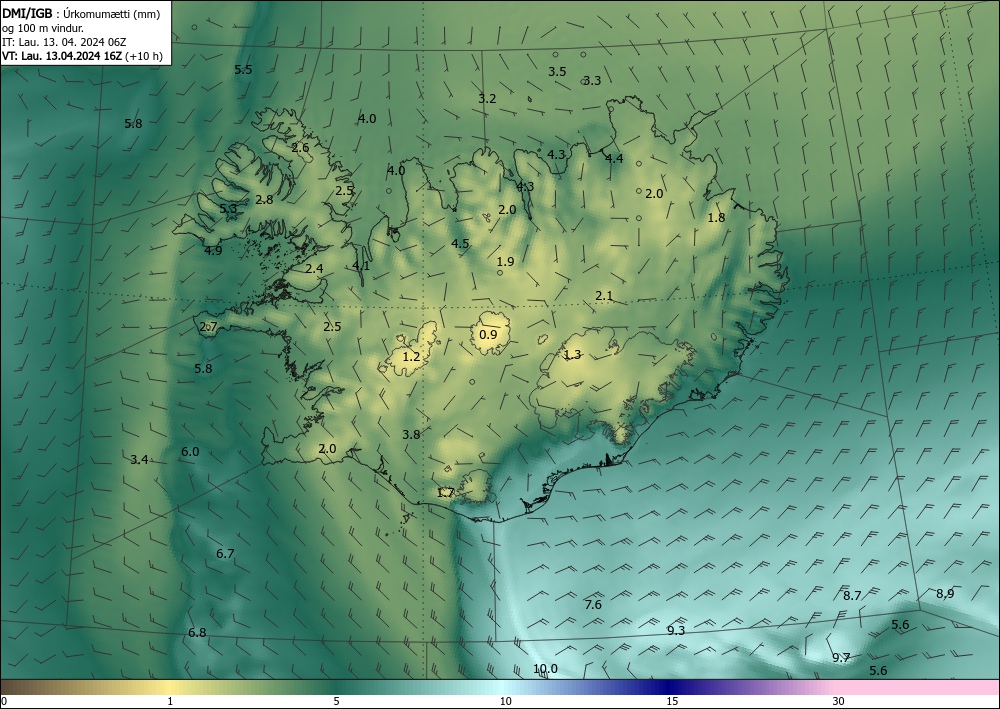Click the 3.3 value on the map
The width and height of the screenshot is (1000, 709).
point(592,80)
